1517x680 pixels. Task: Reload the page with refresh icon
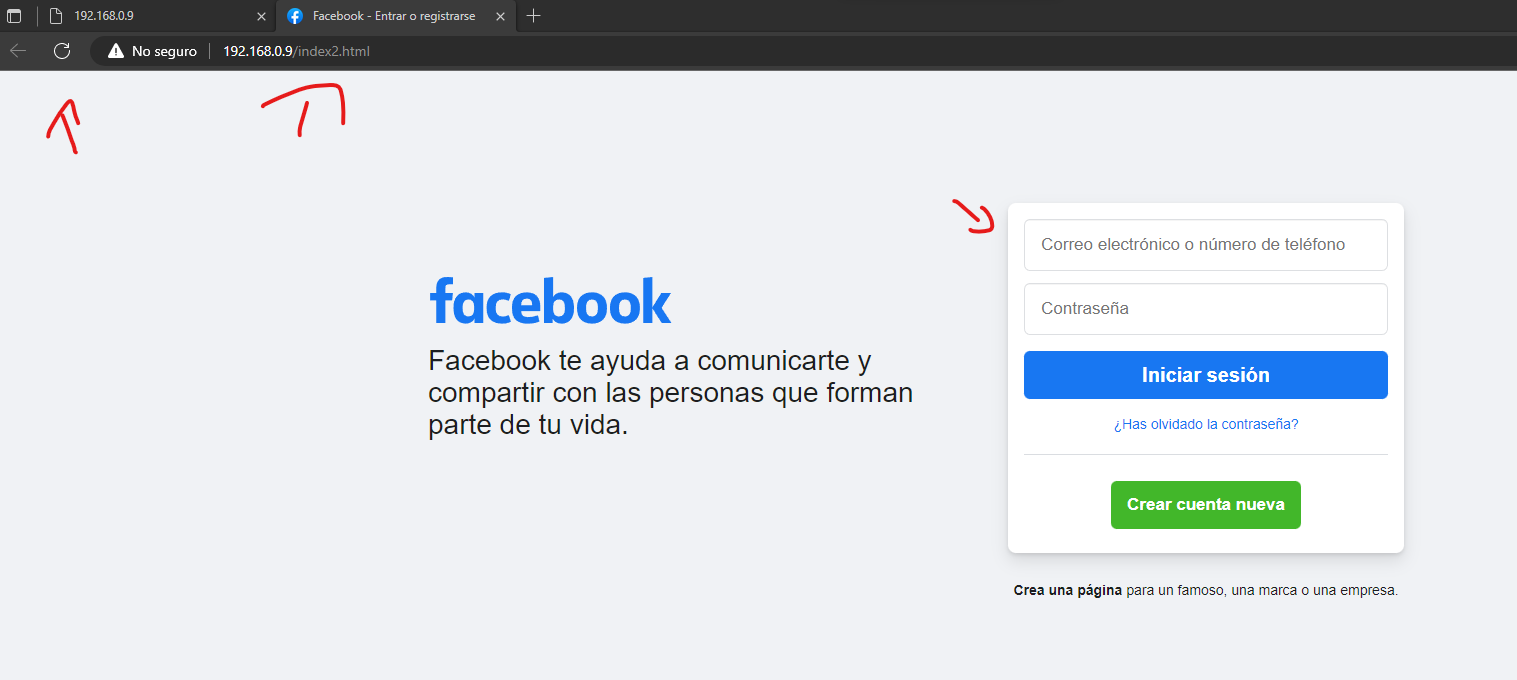62,51
